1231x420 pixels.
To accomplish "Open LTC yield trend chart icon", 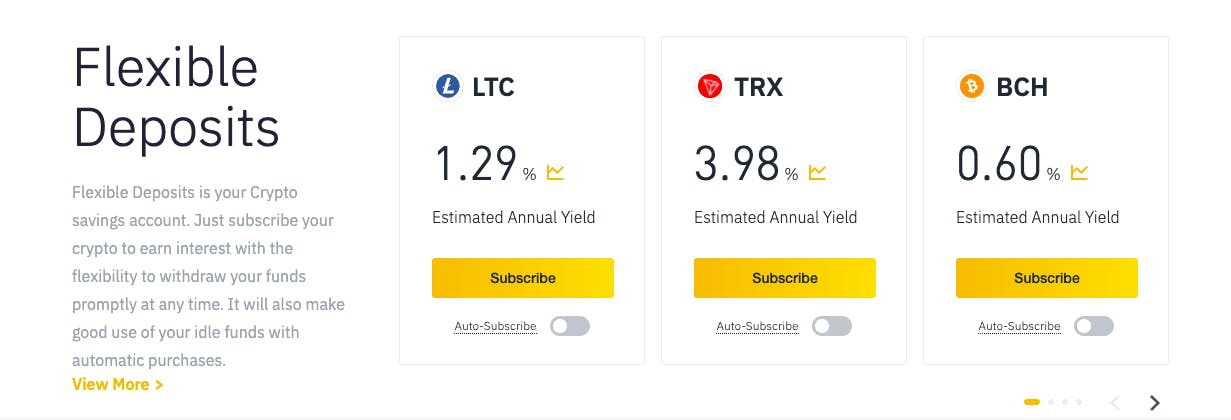I will (556, 173).
